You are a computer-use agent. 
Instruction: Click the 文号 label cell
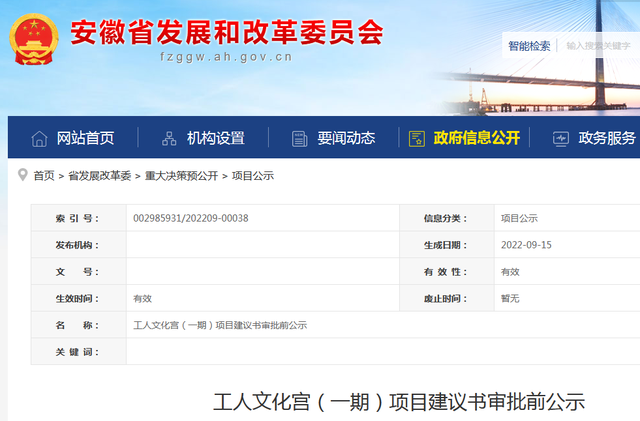pos(79,272)
